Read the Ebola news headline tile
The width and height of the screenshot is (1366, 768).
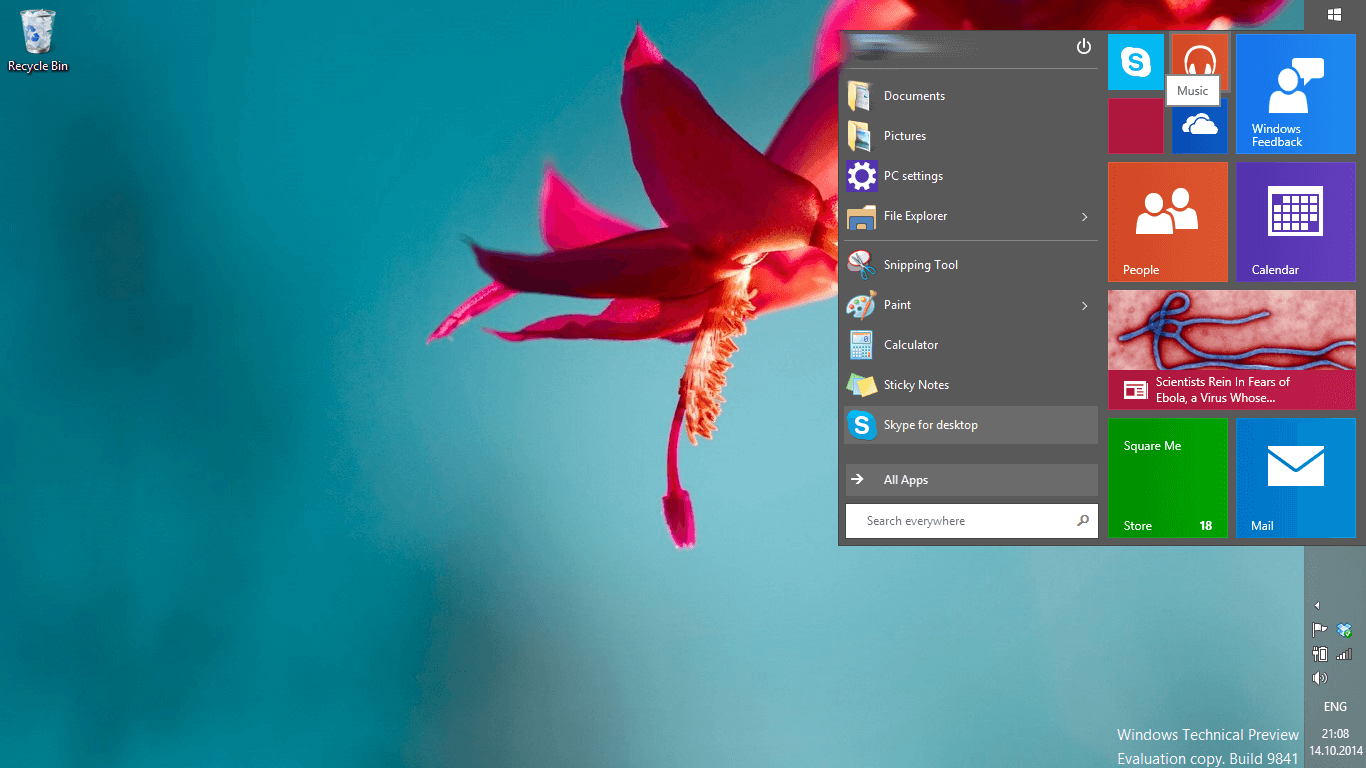tap(1231, 349)
